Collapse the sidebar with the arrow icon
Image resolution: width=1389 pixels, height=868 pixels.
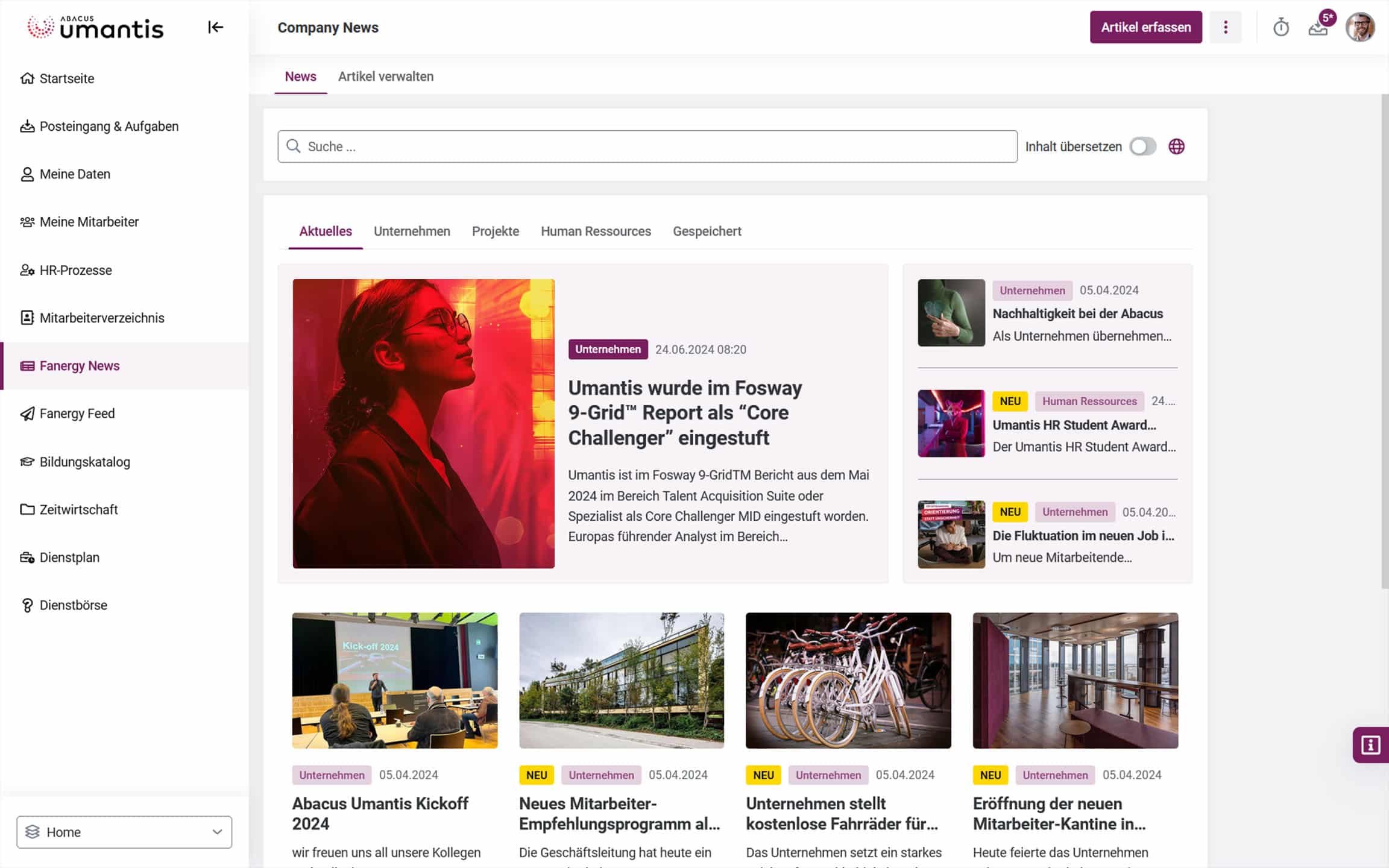coord(215,27)
